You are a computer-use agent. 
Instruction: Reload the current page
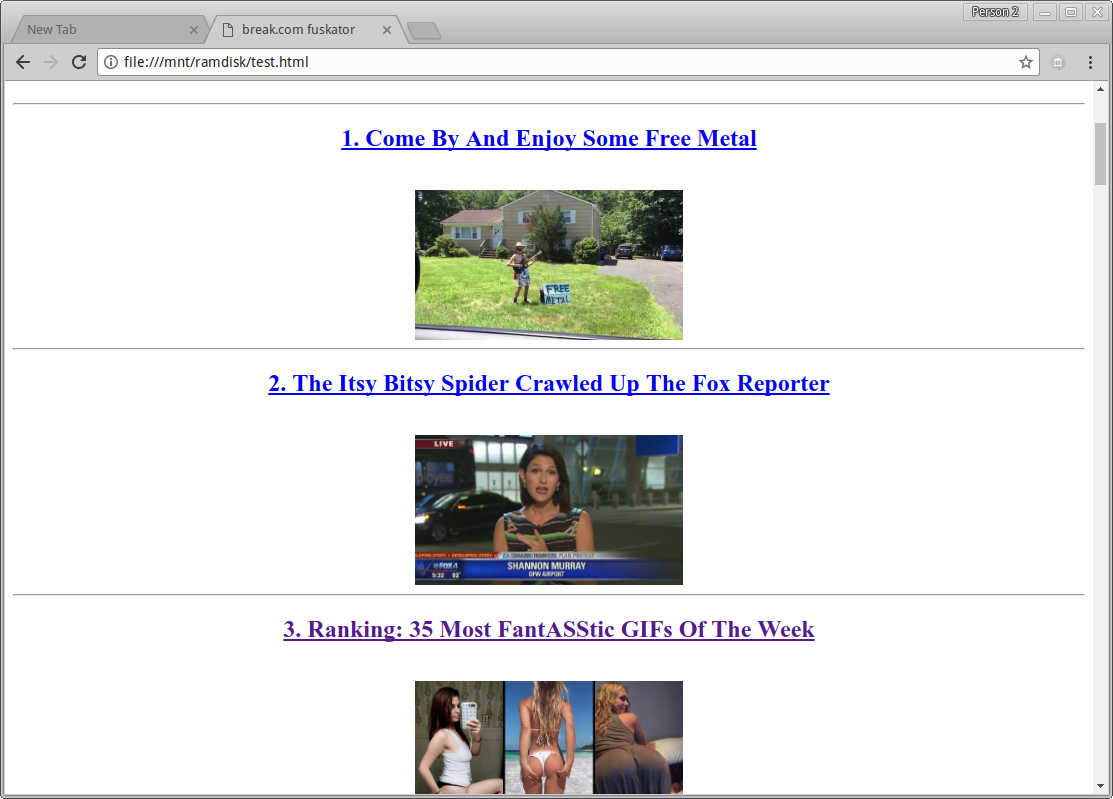pyautogui.click(x=79, y=62)
